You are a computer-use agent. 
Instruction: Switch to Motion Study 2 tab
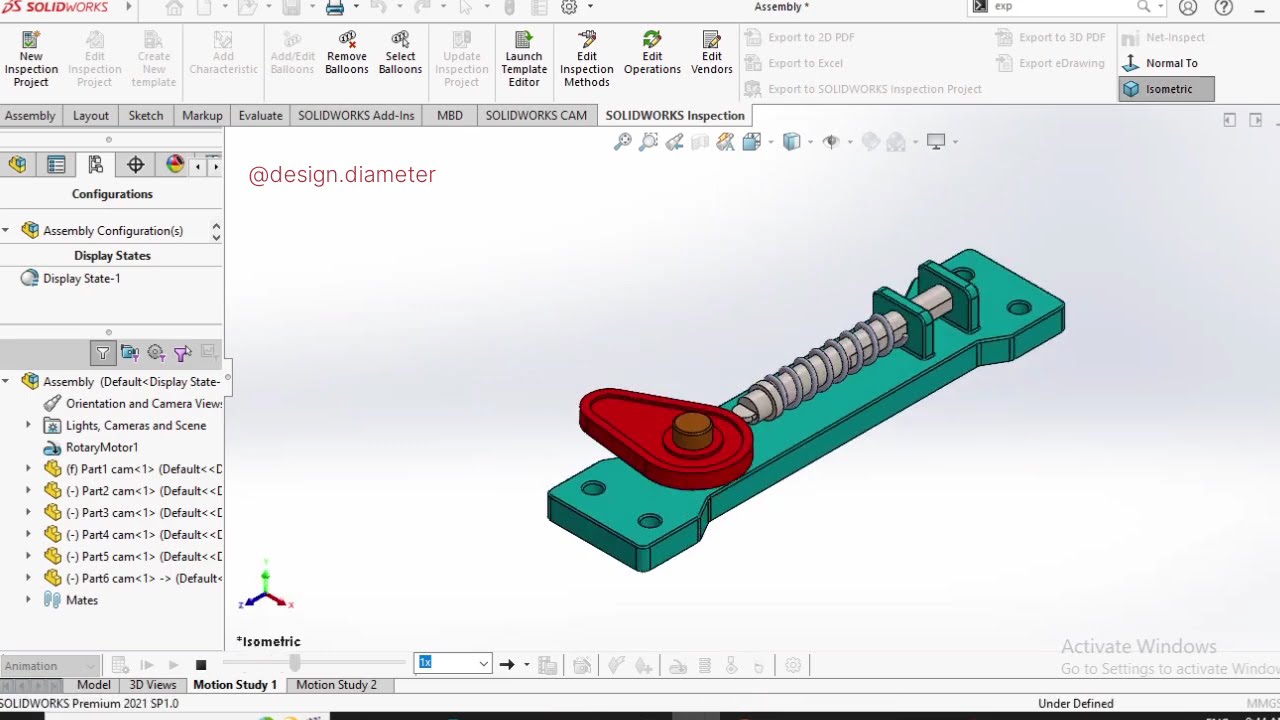(x=336, y=685)
